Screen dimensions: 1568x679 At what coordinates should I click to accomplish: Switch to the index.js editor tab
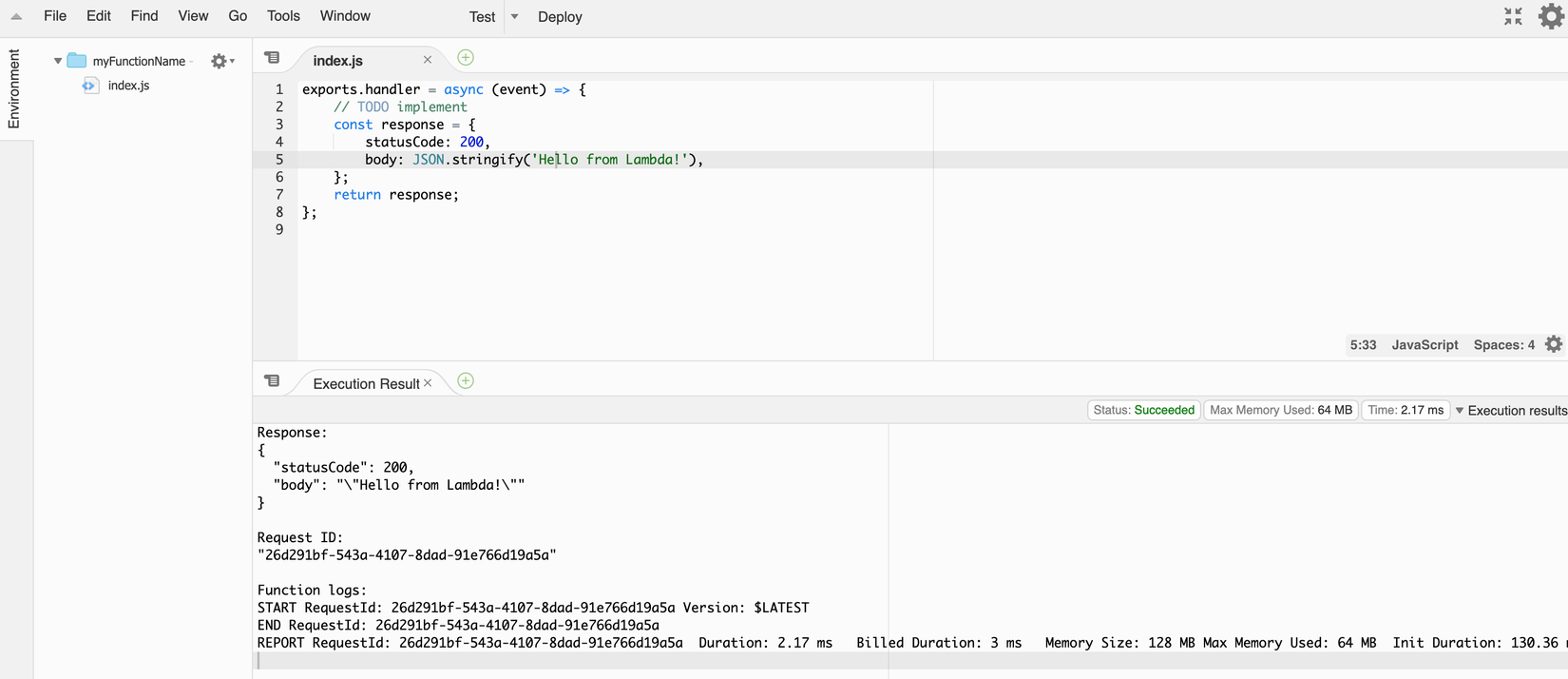tap(338, 61)
